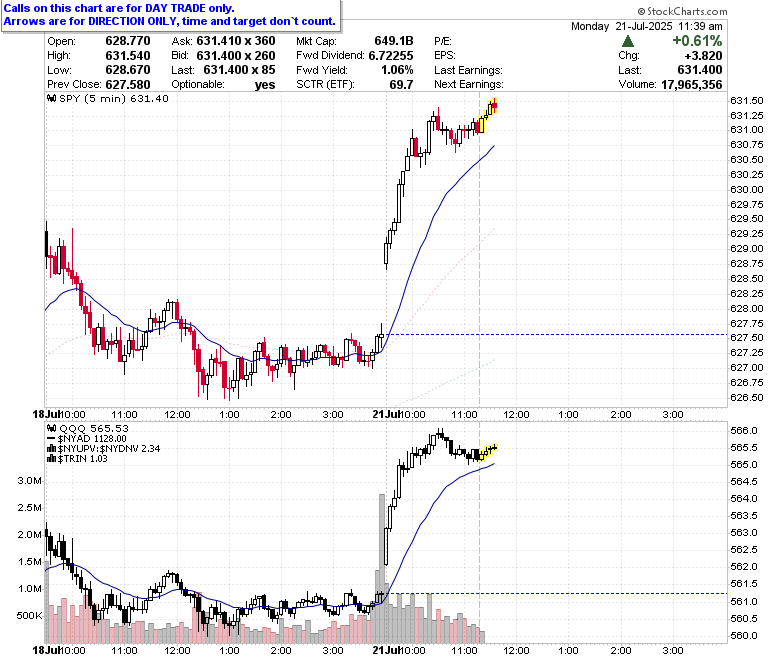Click the copyright symbol before StockCharts.com

(641, 11)
